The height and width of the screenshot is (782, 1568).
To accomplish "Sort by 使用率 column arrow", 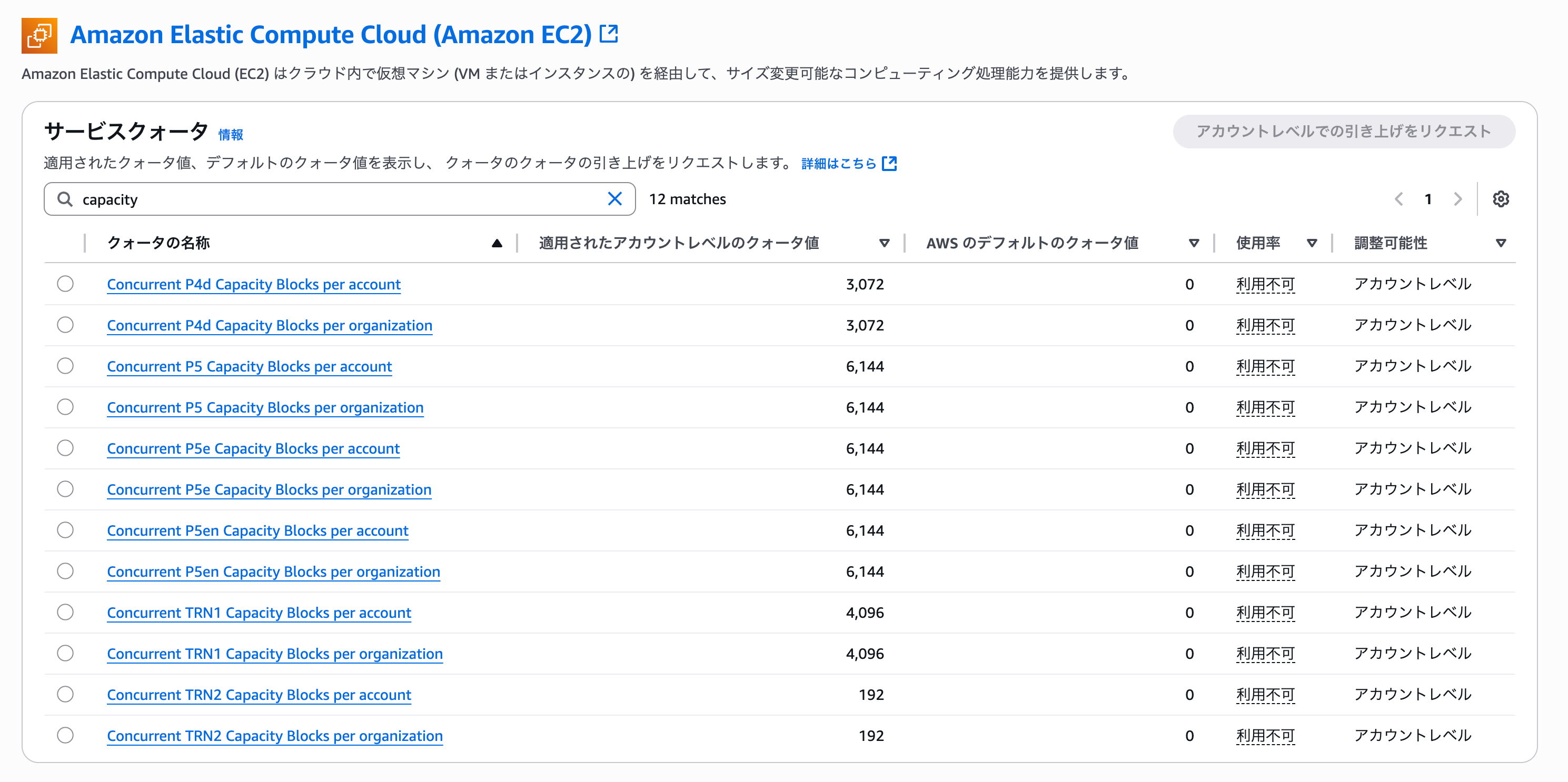I will [x=1312, y=244].
